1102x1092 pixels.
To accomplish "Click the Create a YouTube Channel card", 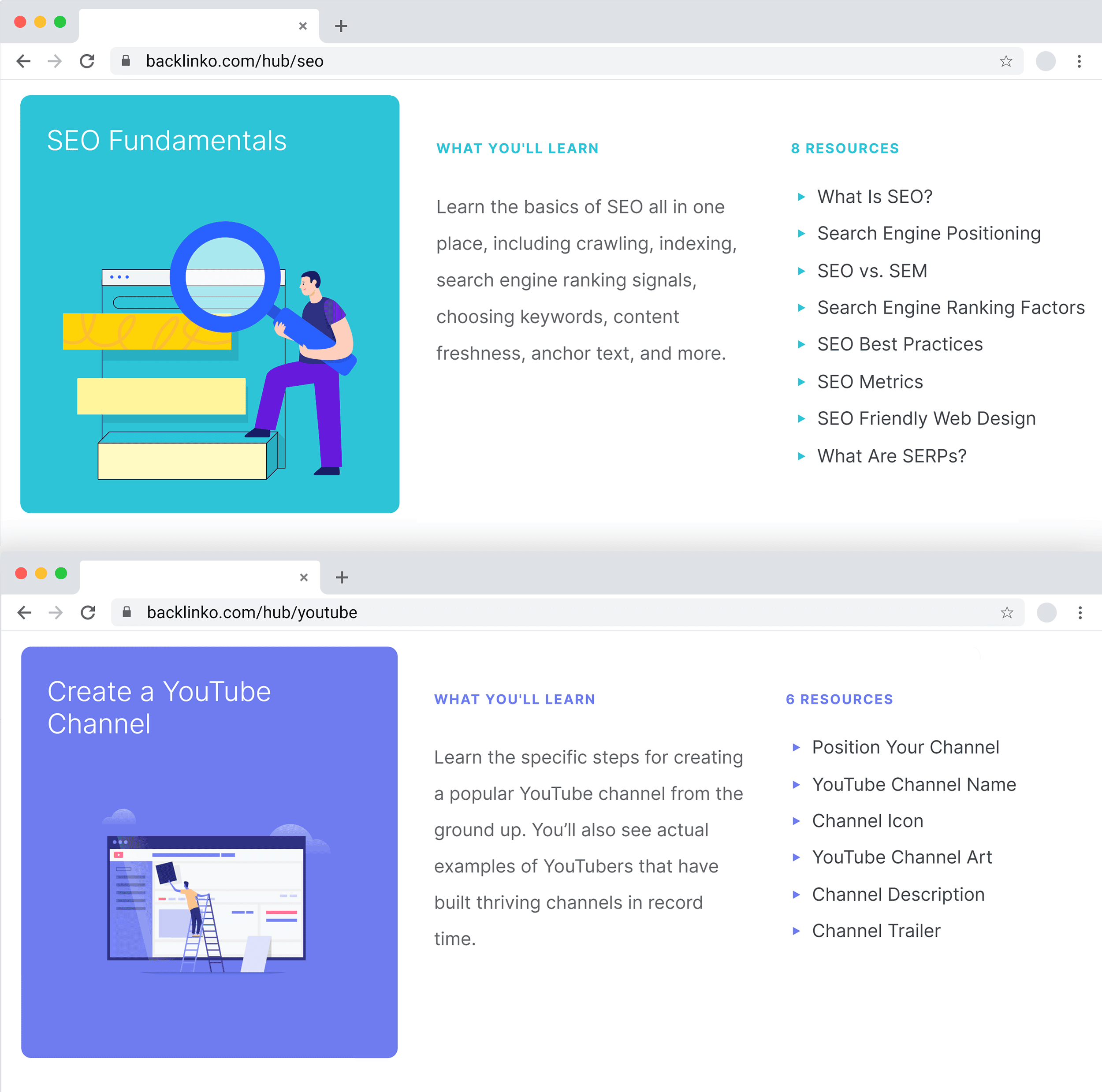I will [x=209, y=851].
